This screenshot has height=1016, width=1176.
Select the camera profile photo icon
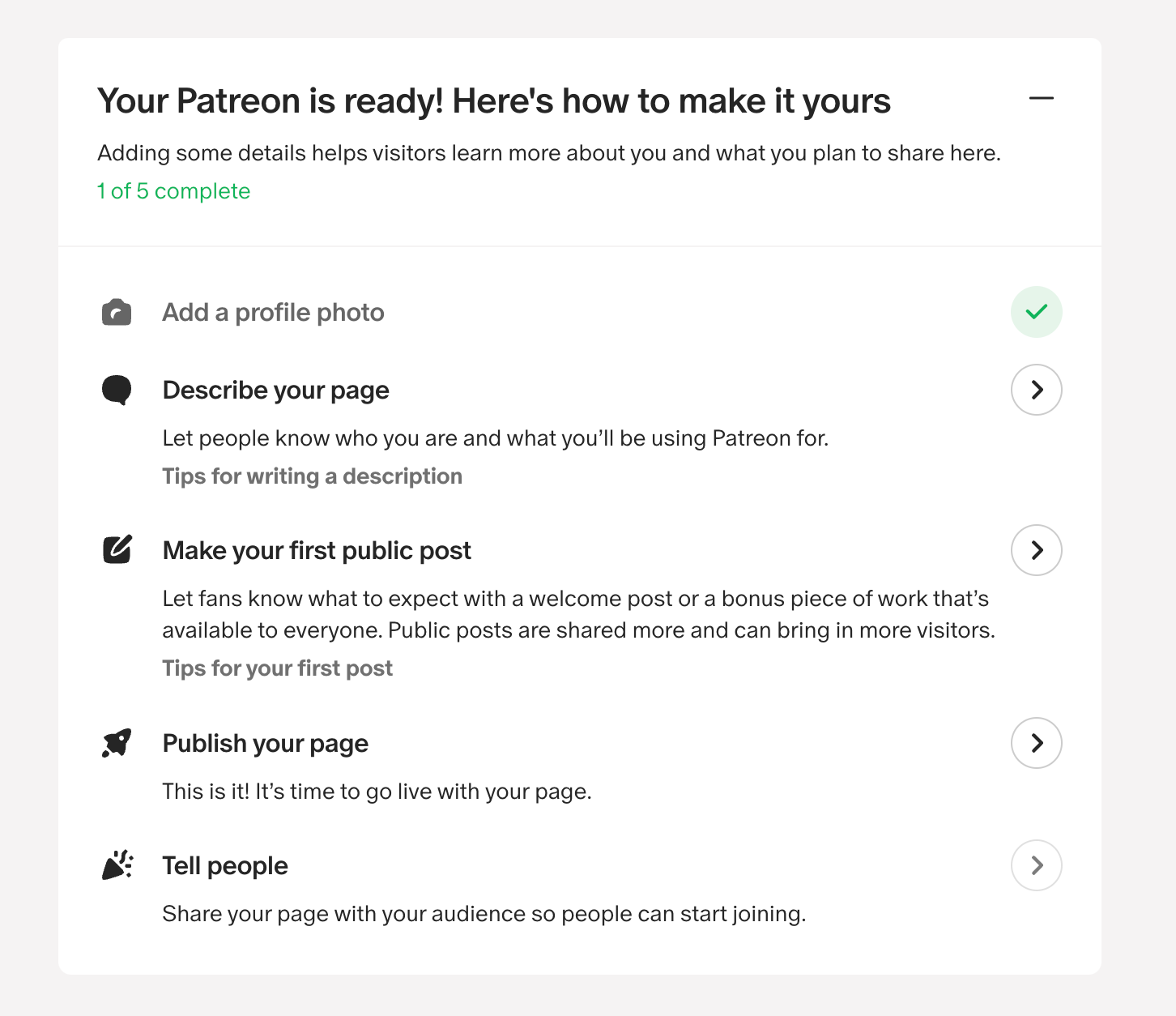[x=116, y=311]
